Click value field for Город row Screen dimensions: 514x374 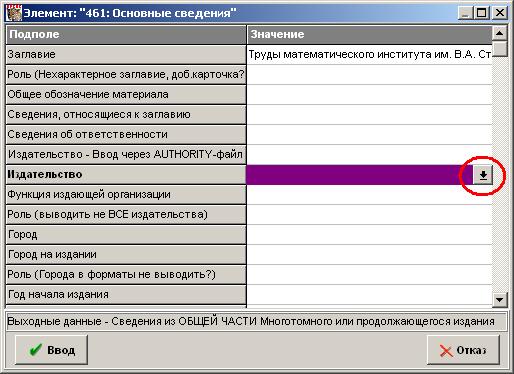369,234
